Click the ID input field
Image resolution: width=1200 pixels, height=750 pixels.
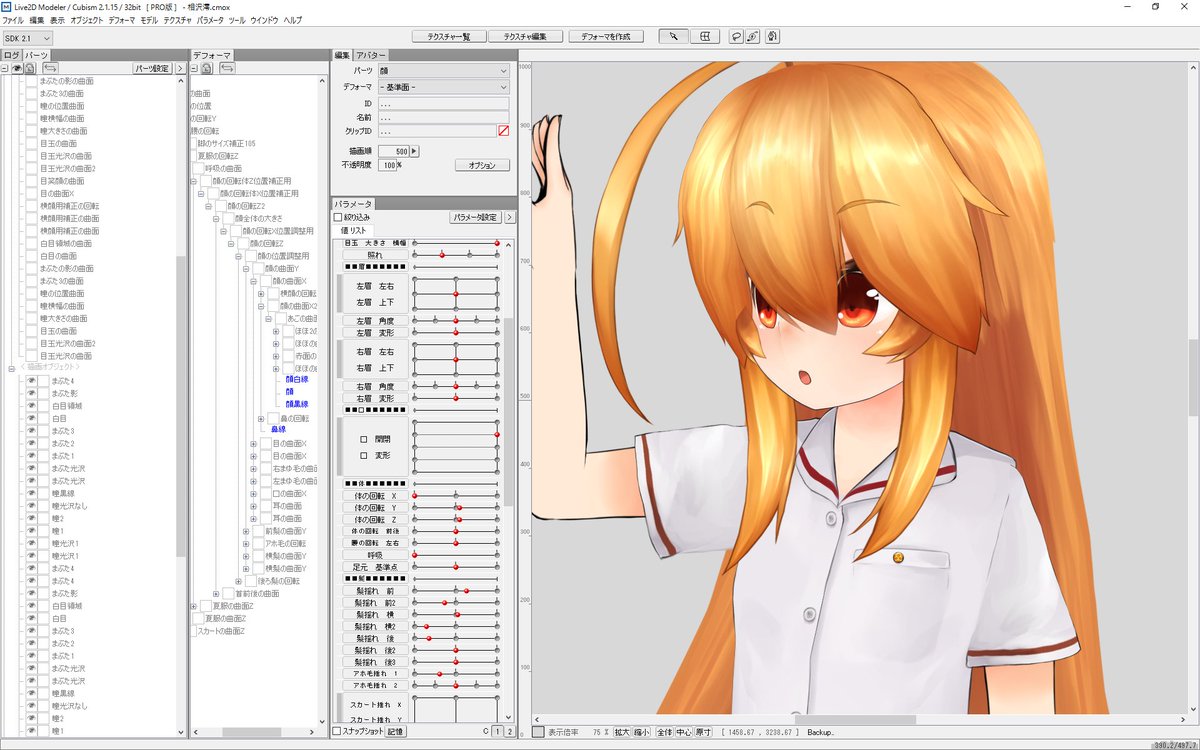(x=443, y=103)
